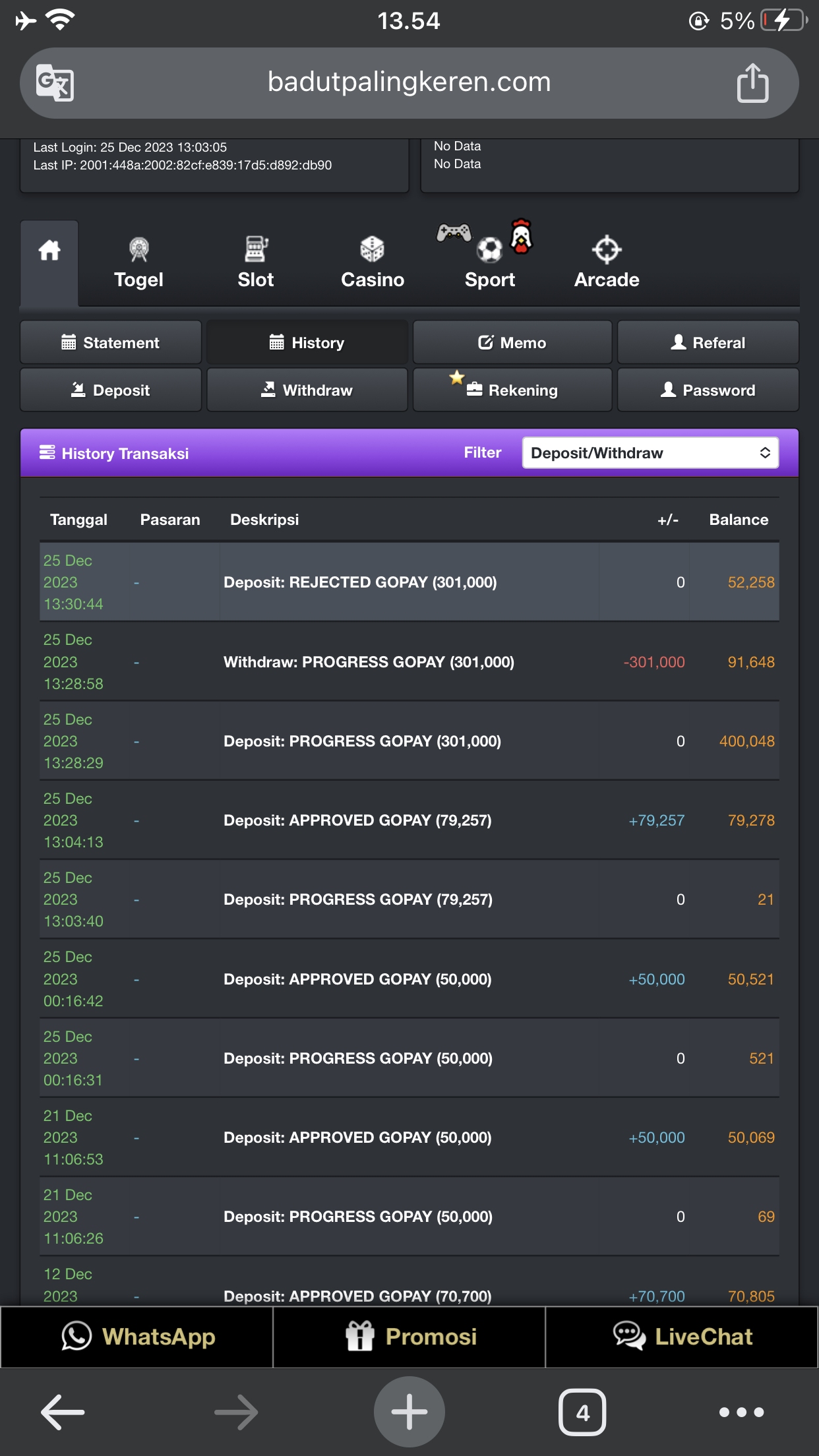Click the Withdraw button
The width and height of the screenshot is (819, 1456).
tap(307, 390)
